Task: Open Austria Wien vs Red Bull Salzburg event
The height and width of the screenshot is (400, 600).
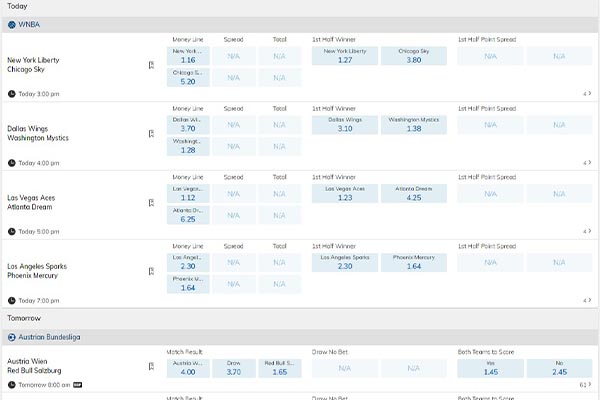Action: tap(34, 366)
